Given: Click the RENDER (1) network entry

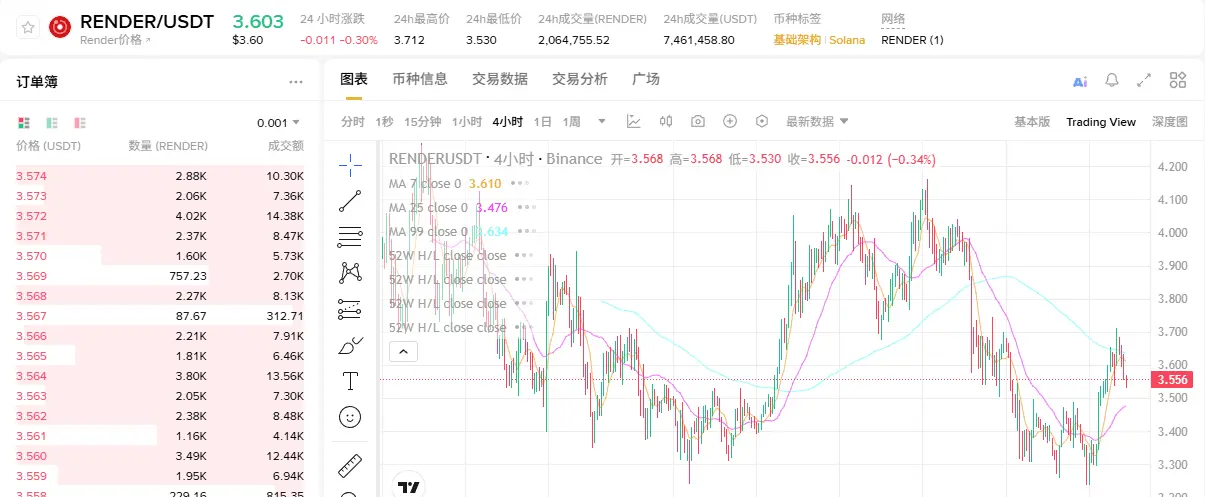Looking at the screenshot, I should (x=912, y=40).
